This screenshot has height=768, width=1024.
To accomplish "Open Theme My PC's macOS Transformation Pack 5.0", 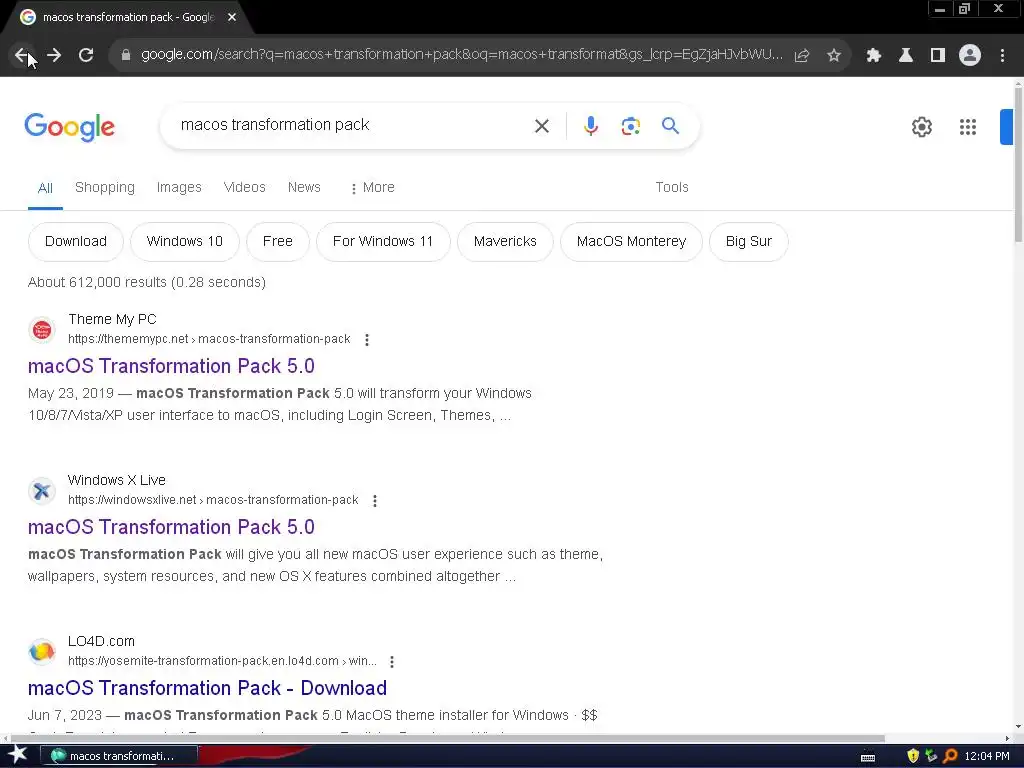I will pyautogui.click(x=171, y=366).
